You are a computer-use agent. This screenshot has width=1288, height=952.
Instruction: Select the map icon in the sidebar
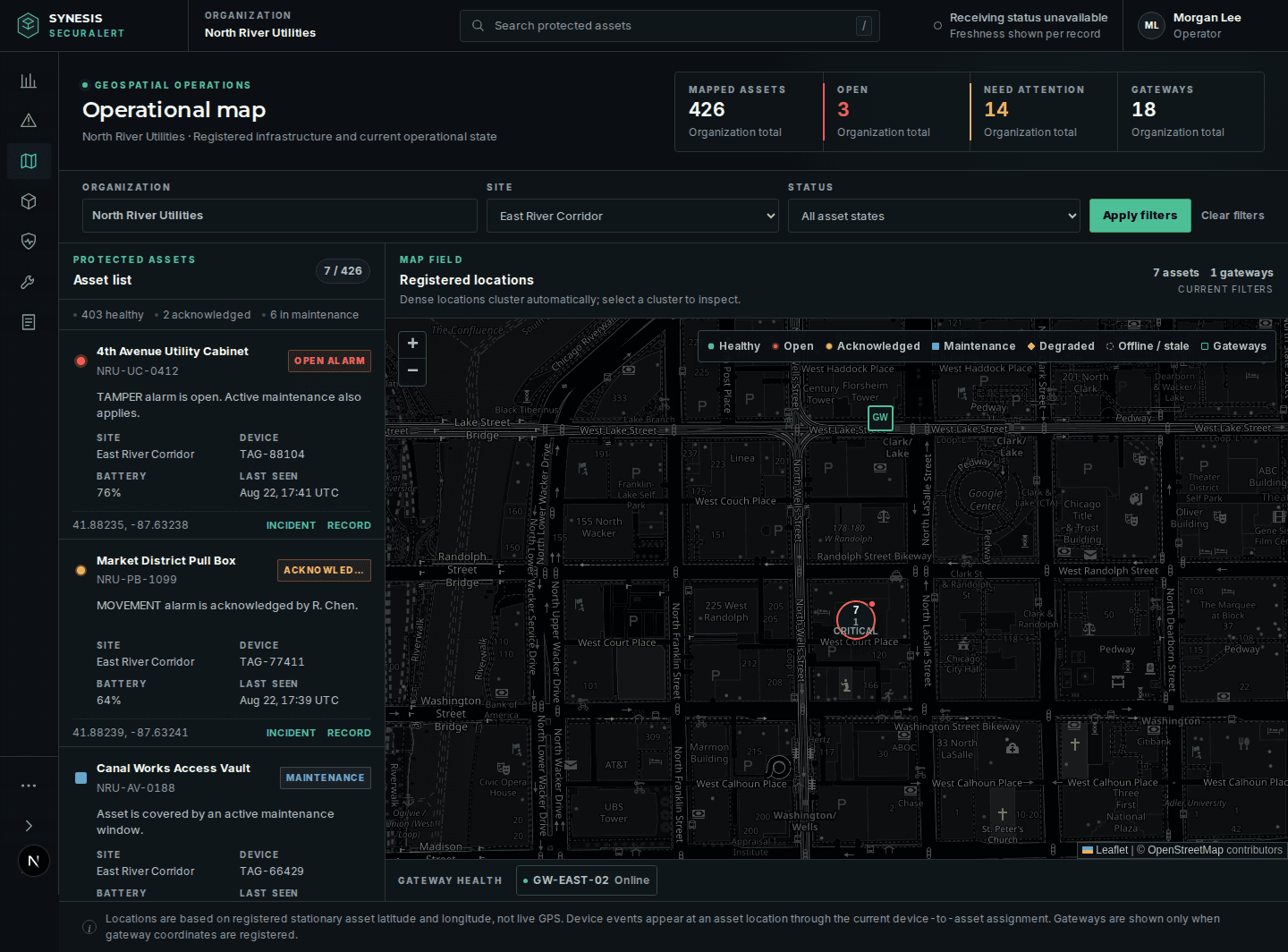pyautogui.click(x=29, y=161)
